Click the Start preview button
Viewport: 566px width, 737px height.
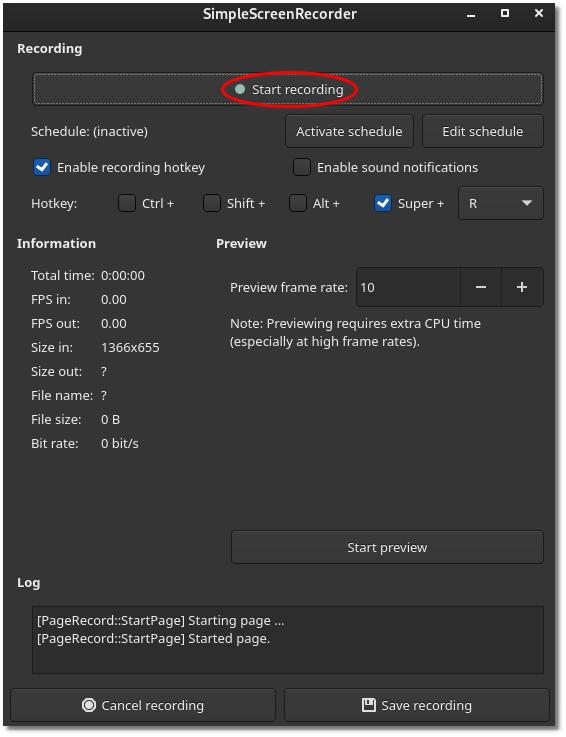(387, 547)
